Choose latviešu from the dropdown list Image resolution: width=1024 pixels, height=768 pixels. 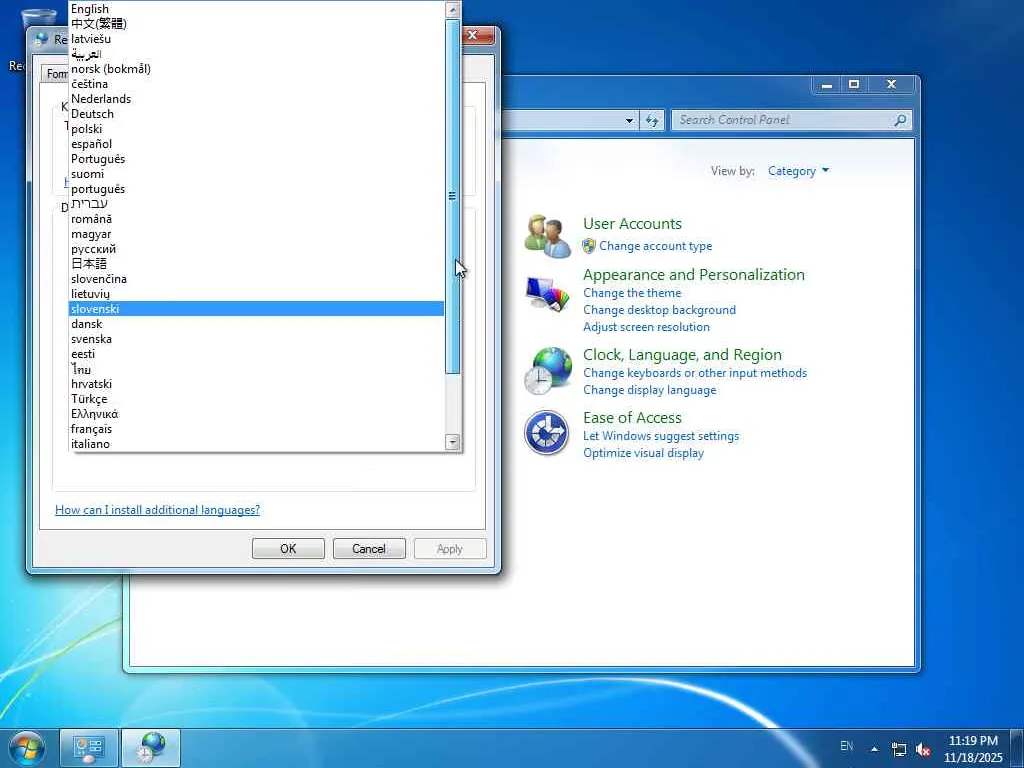coord(256,39)
